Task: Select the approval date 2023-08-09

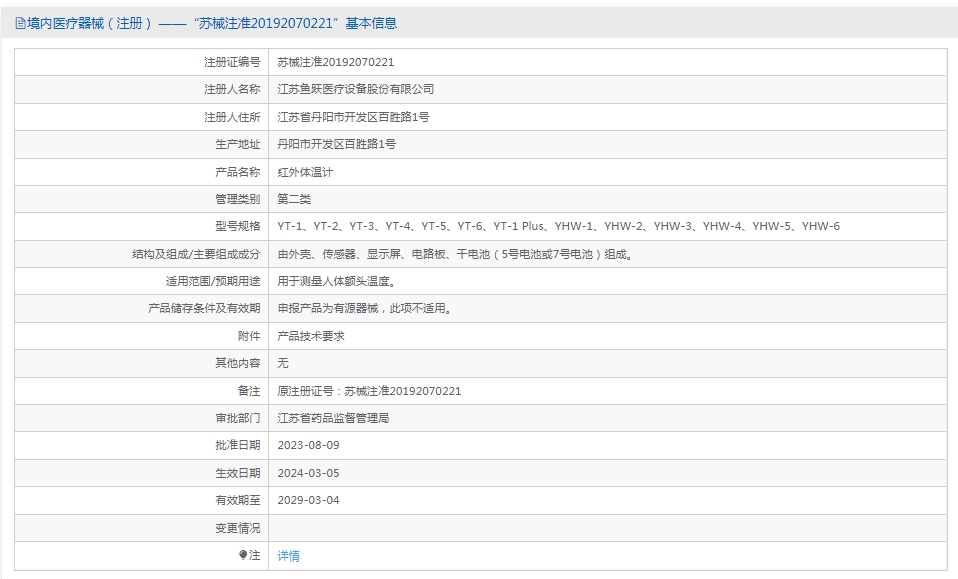Action: (x=308, y=445)
